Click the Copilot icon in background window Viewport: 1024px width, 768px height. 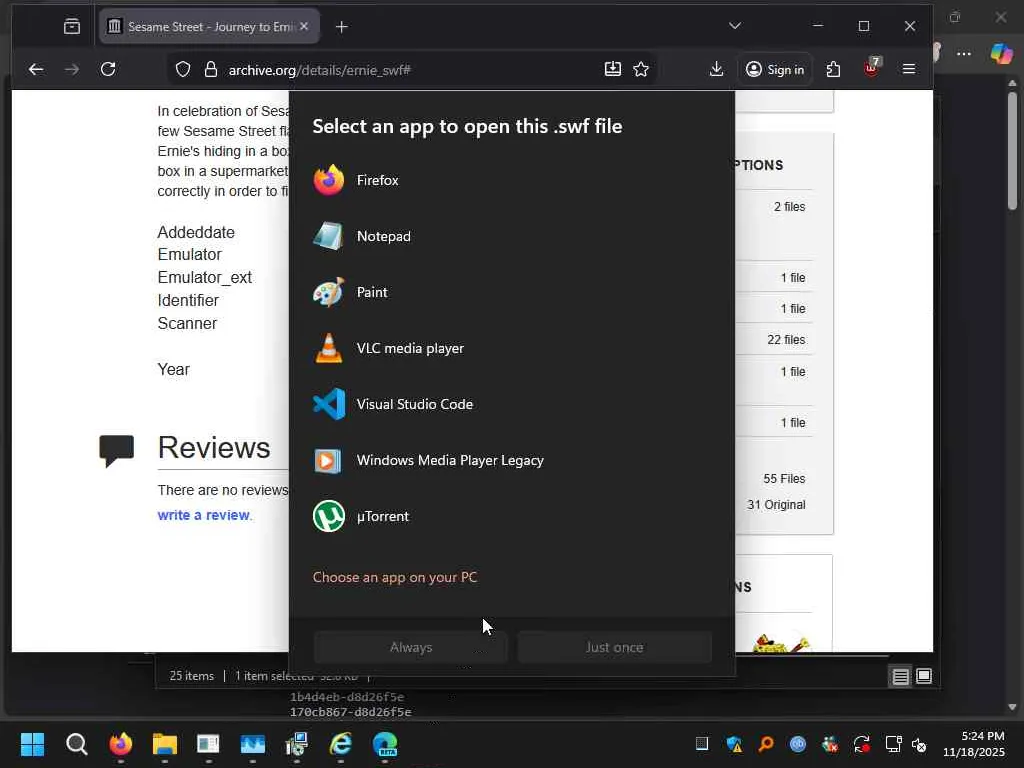tap(1001, 53)
